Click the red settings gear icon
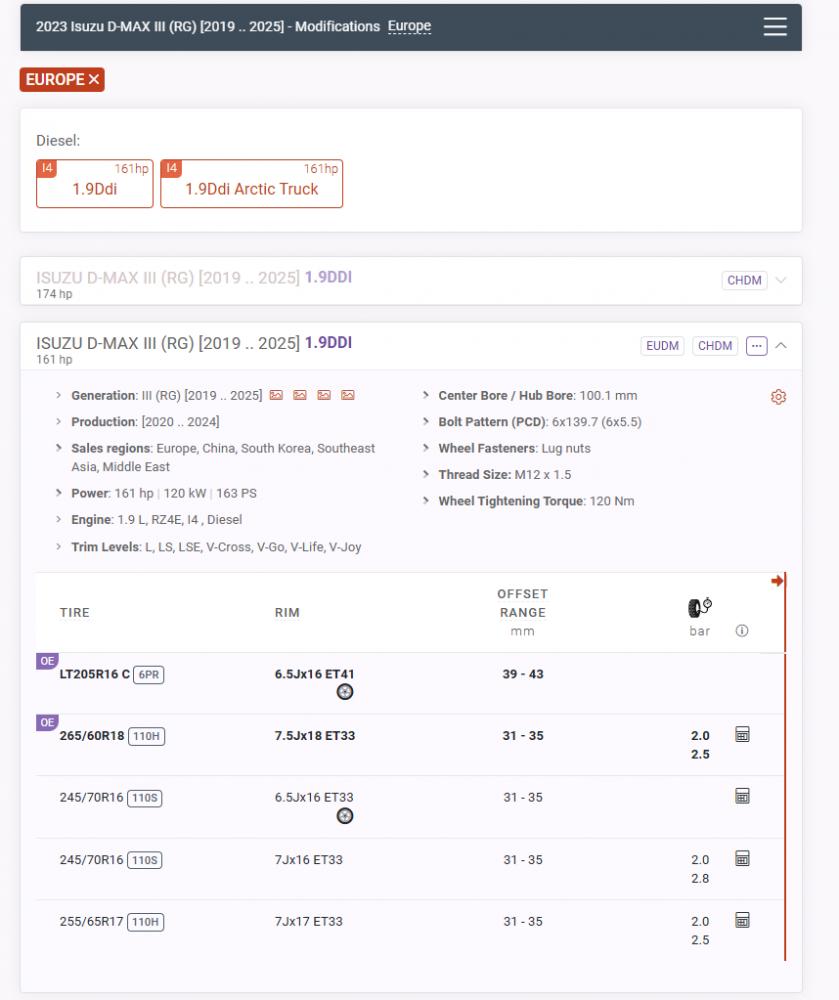The width and height of the screenshot is (839, 1000). click(x=778, y=397)
